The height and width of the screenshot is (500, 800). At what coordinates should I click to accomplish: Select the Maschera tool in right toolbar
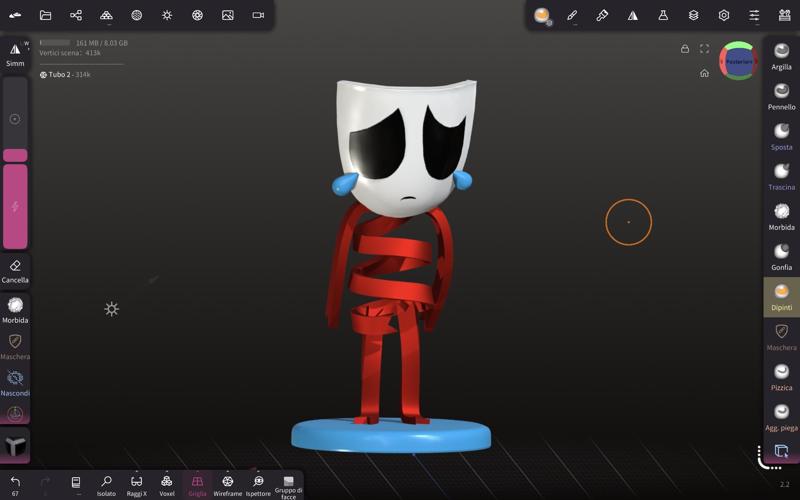coord(781,337)
